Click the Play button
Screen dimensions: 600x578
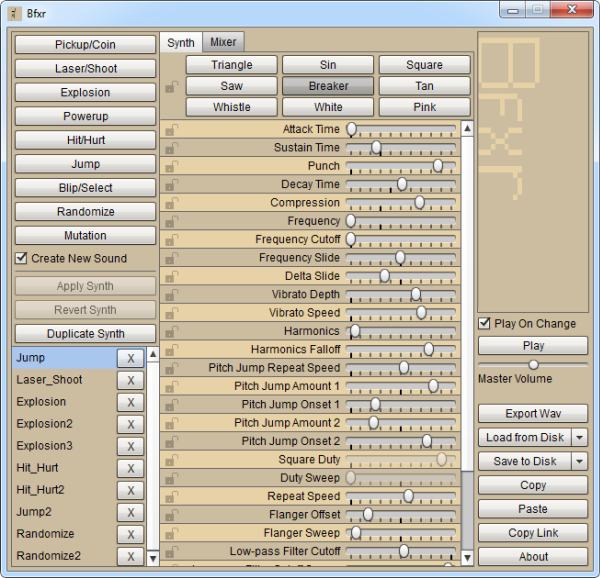point(533,346)
